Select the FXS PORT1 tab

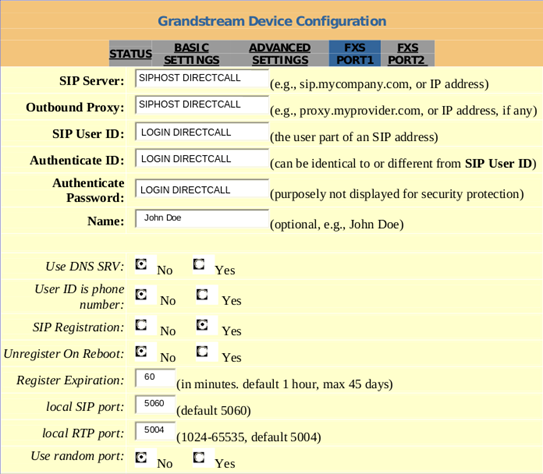pos(355,54)
